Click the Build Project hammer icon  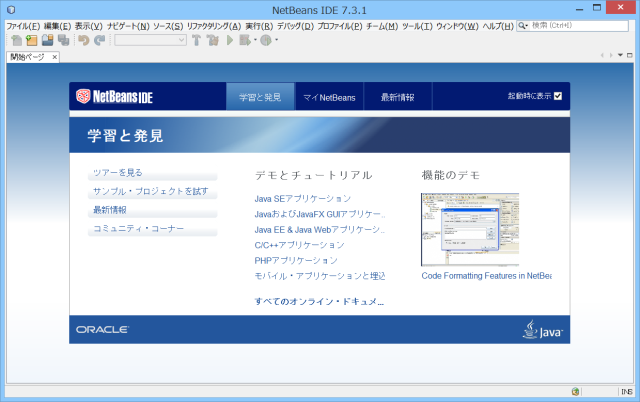[196, 40]
